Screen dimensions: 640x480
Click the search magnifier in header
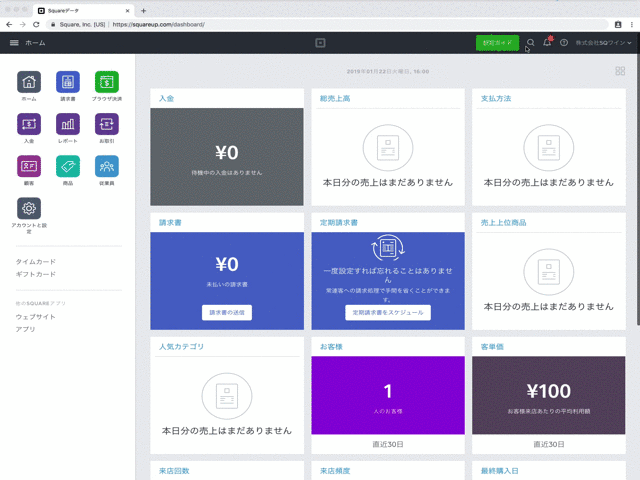531,43
